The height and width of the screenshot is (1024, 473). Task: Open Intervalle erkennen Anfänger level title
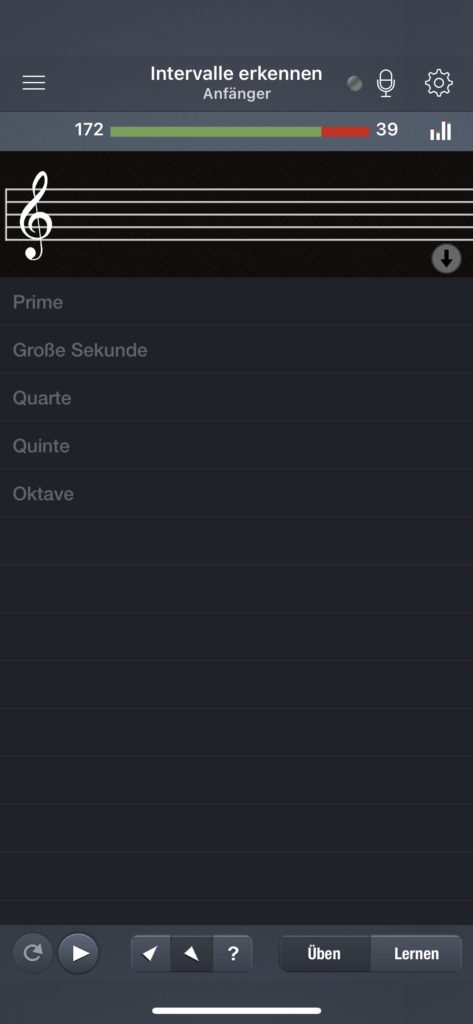(x=236, y=83)
